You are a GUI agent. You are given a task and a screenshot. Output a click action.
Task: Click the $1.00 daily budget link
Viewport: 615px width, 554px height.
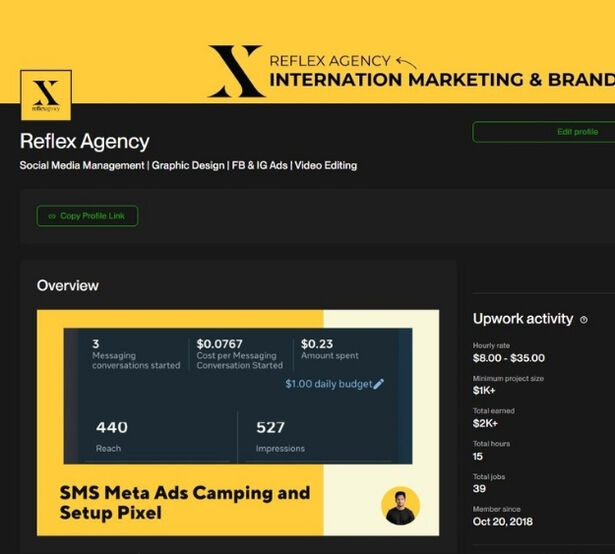click(328, 384)
